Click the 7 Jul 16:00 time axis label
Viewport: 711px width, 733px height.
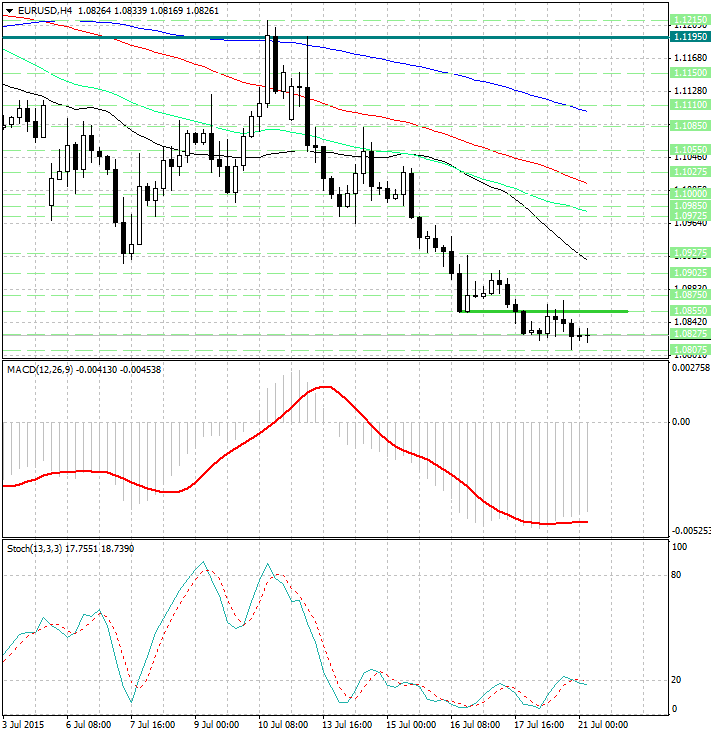(x=152, y=725)
